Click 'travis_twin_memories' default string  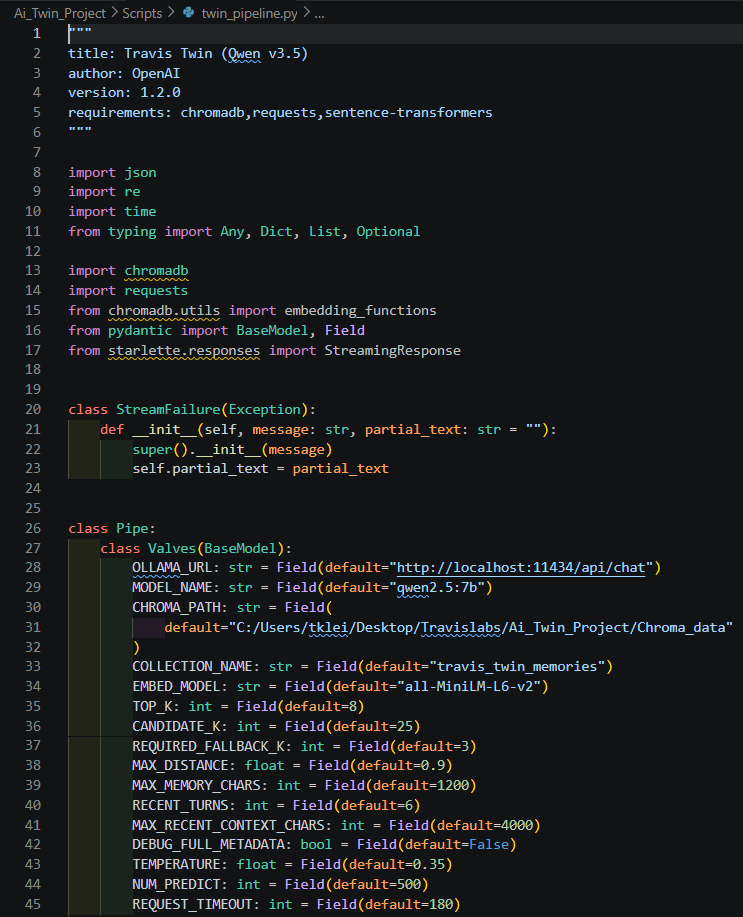[x=517, y=666]
